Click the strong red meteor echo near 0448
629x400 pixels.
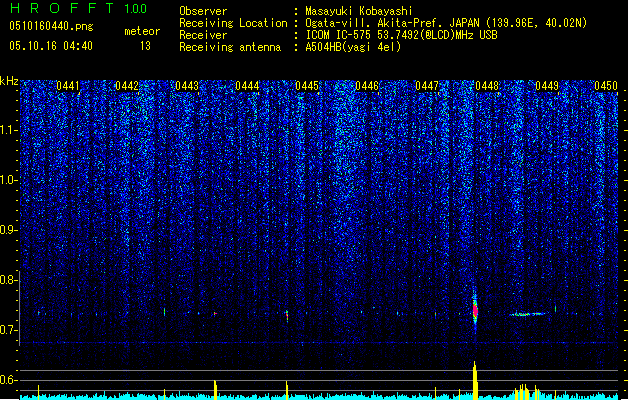[x=475, y=310]
